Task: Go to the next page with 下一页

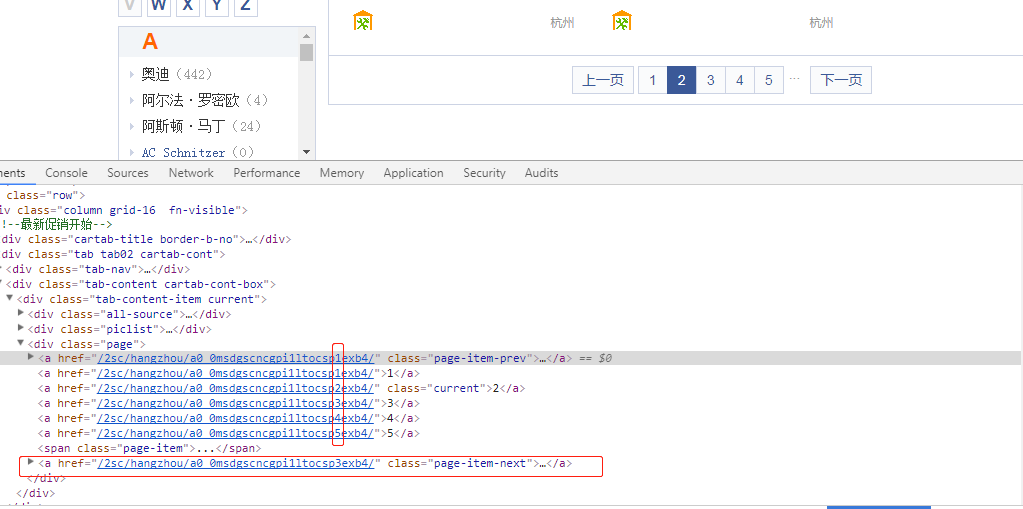Action: tap(841, 81)
